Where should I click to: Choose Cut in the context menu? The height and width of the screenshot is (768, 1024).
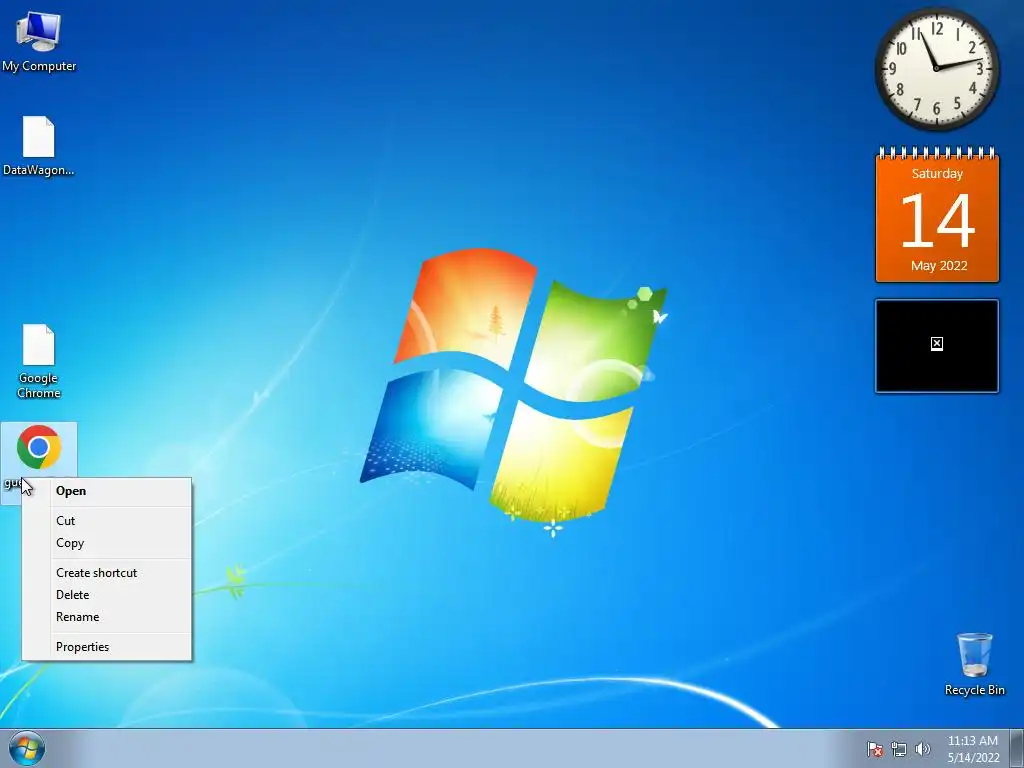click(x=107, y=520)
